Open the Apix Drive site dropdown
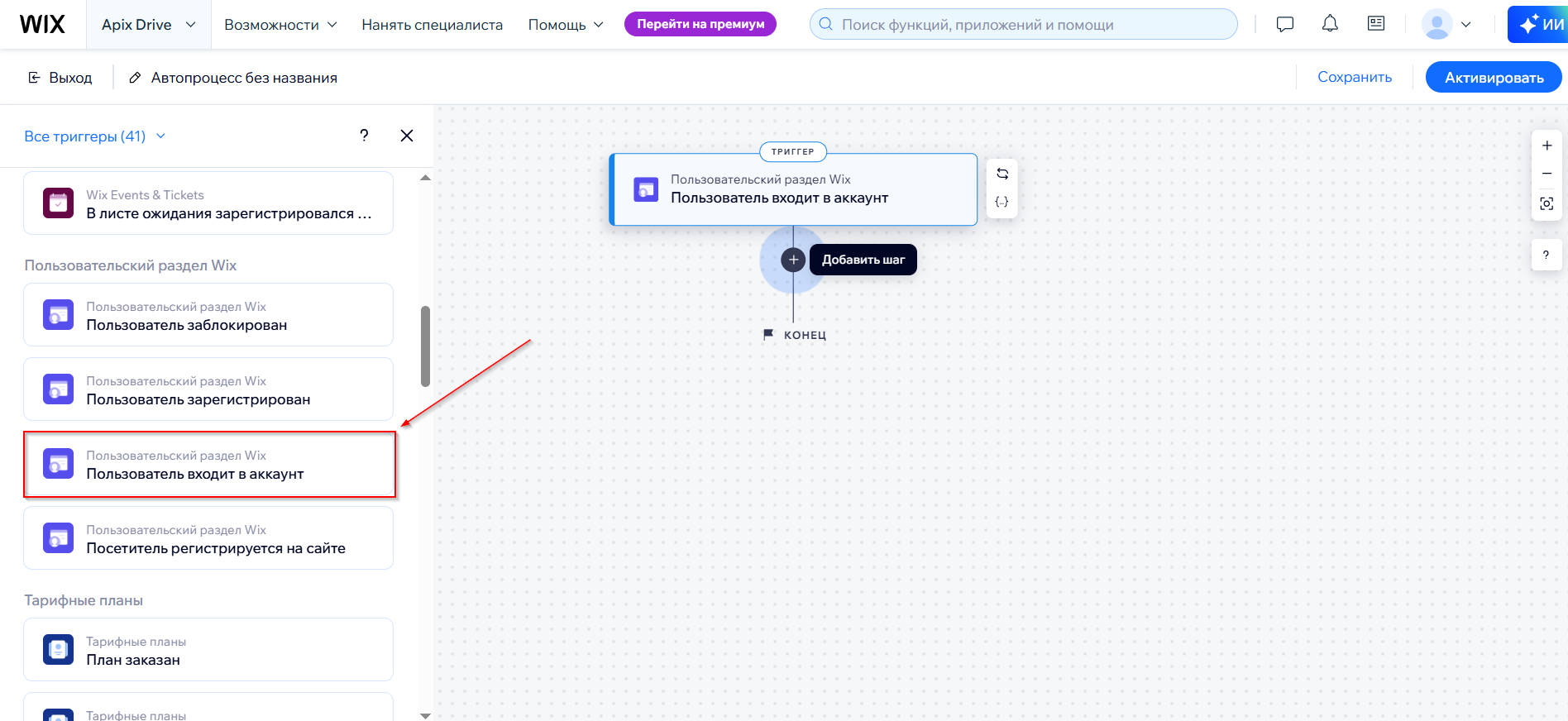This screenshot has width=1568, height=721. pos(149,25)
